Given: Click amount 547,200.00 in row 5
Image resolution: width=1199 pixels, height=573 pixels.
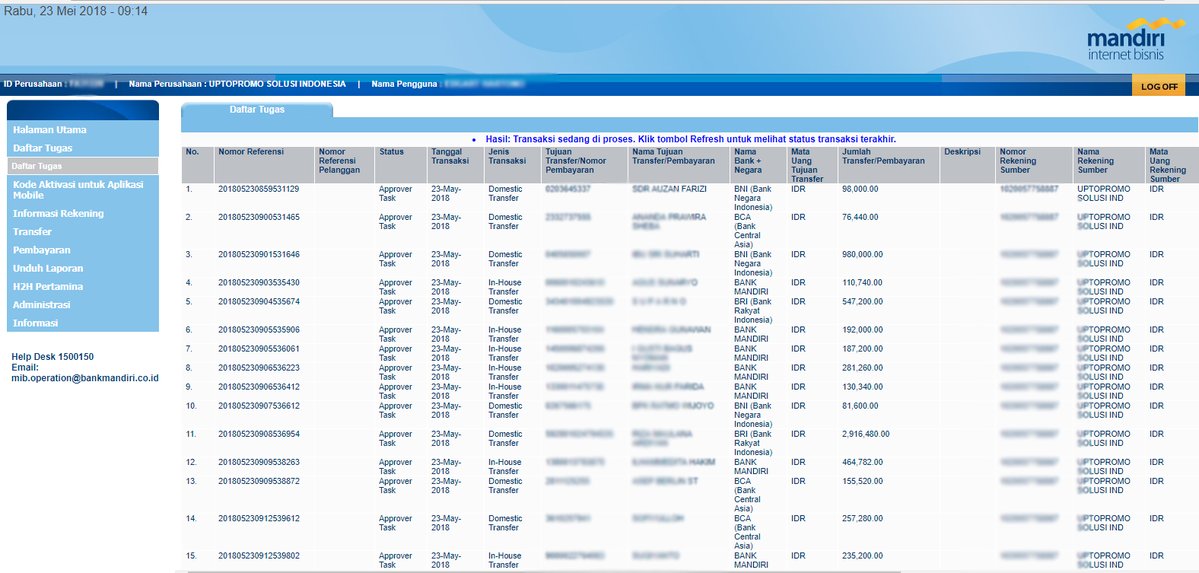Looking at the screenshot, I should point(863,301).
